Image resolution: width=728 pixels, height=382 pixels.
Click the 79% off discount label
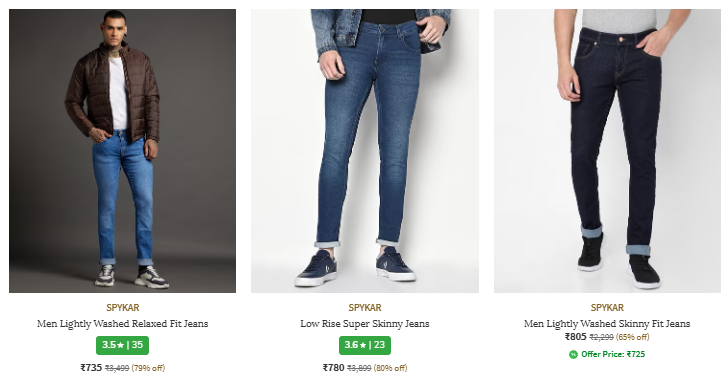[x=148, y=368]
